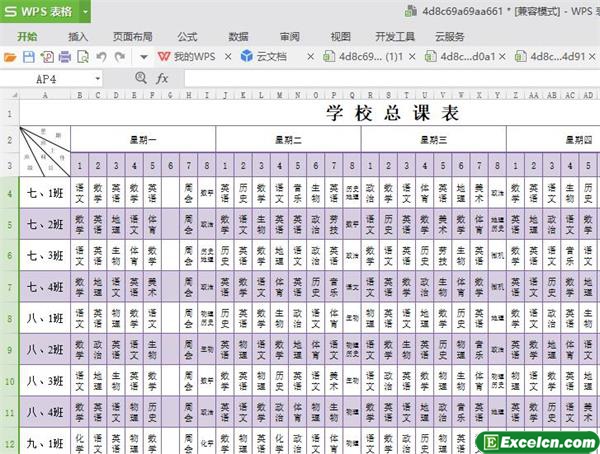
Task: Switch to the 开始 ribbon tab
Action: tap(27, 37)
